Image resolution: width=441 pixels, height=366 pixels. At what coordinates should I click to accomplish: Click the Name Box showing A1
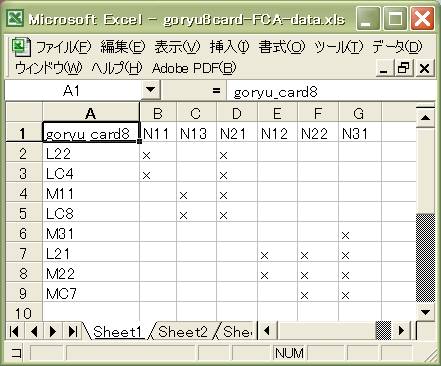[x=72, y=90]
